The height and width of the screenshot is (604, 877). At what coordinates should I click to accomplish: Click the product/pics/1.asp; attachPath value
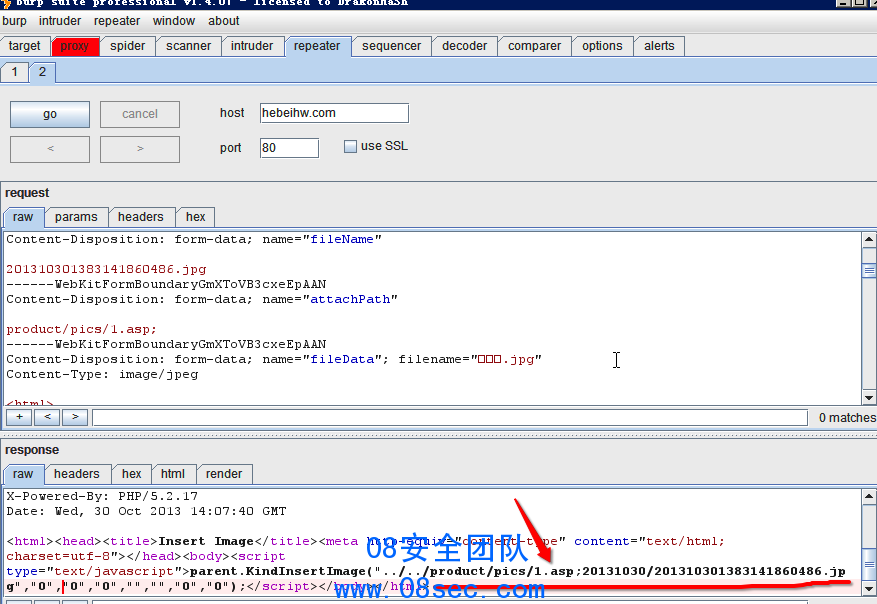pyautogui.click(x=81, y=329)
